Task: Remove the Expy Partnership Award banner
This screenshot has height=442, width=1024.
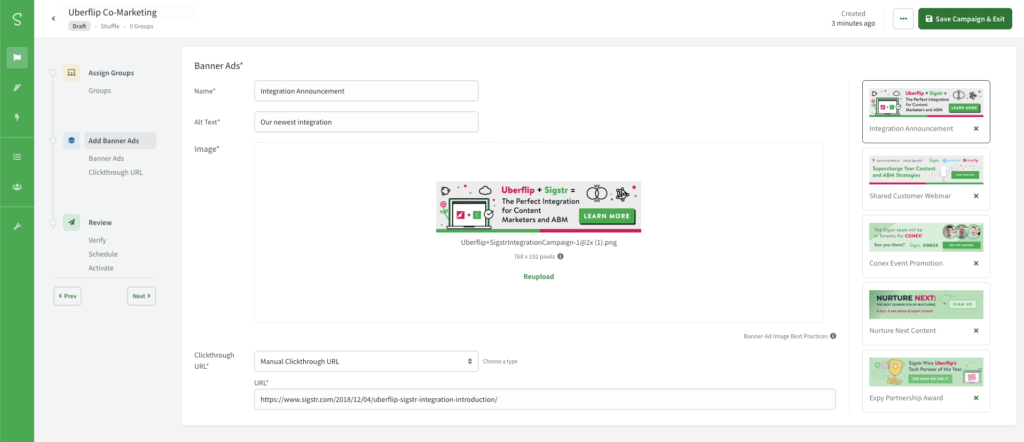Action: pyautogui.click(x=976, y=398)
